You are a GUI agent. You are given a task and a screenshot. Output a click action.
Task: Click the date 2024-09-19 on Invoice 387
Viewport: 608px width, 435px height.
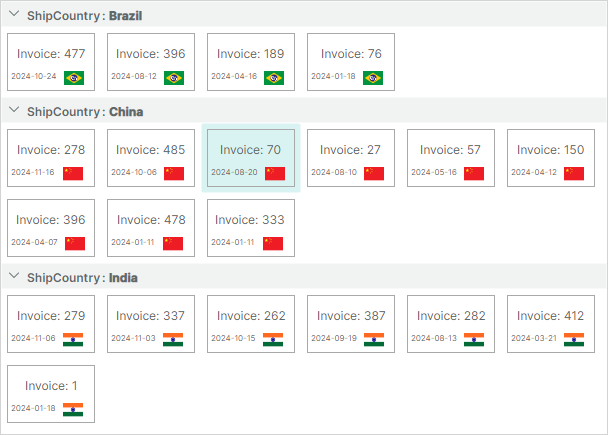pos(334,338)
